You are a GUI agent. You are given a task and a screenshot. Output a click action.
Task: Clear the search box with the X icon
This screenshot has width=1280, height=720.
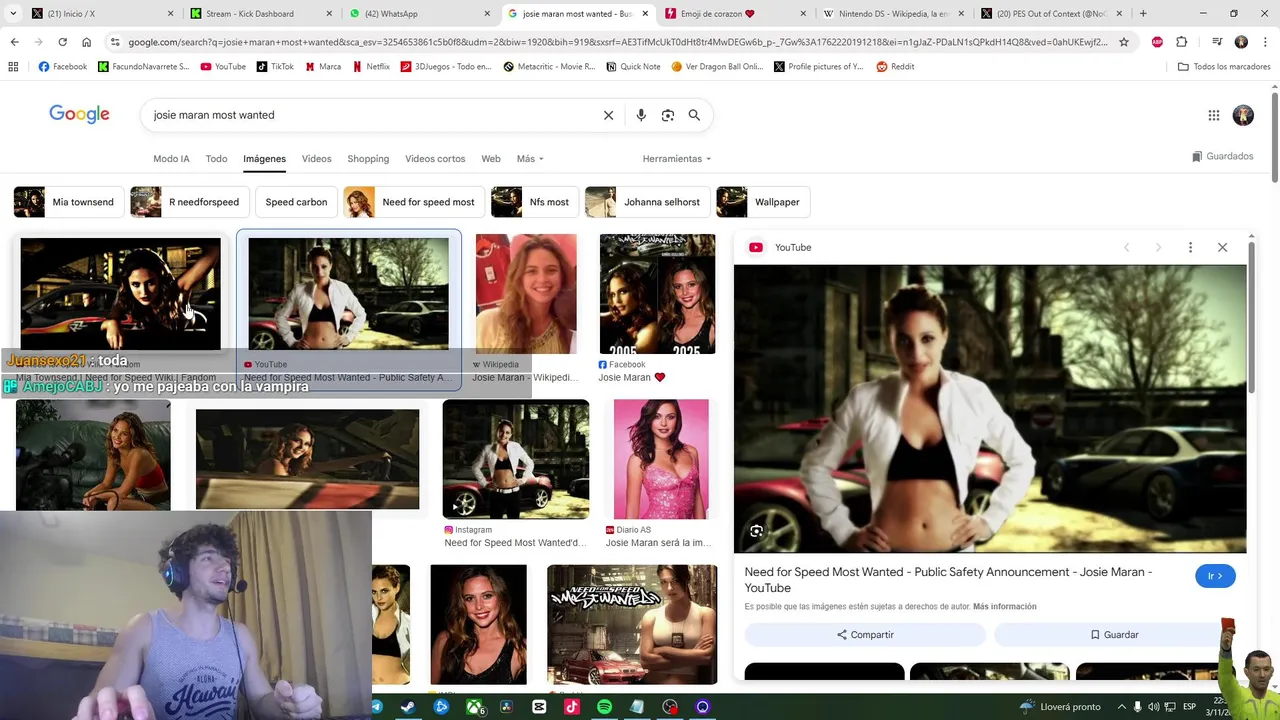608,115
